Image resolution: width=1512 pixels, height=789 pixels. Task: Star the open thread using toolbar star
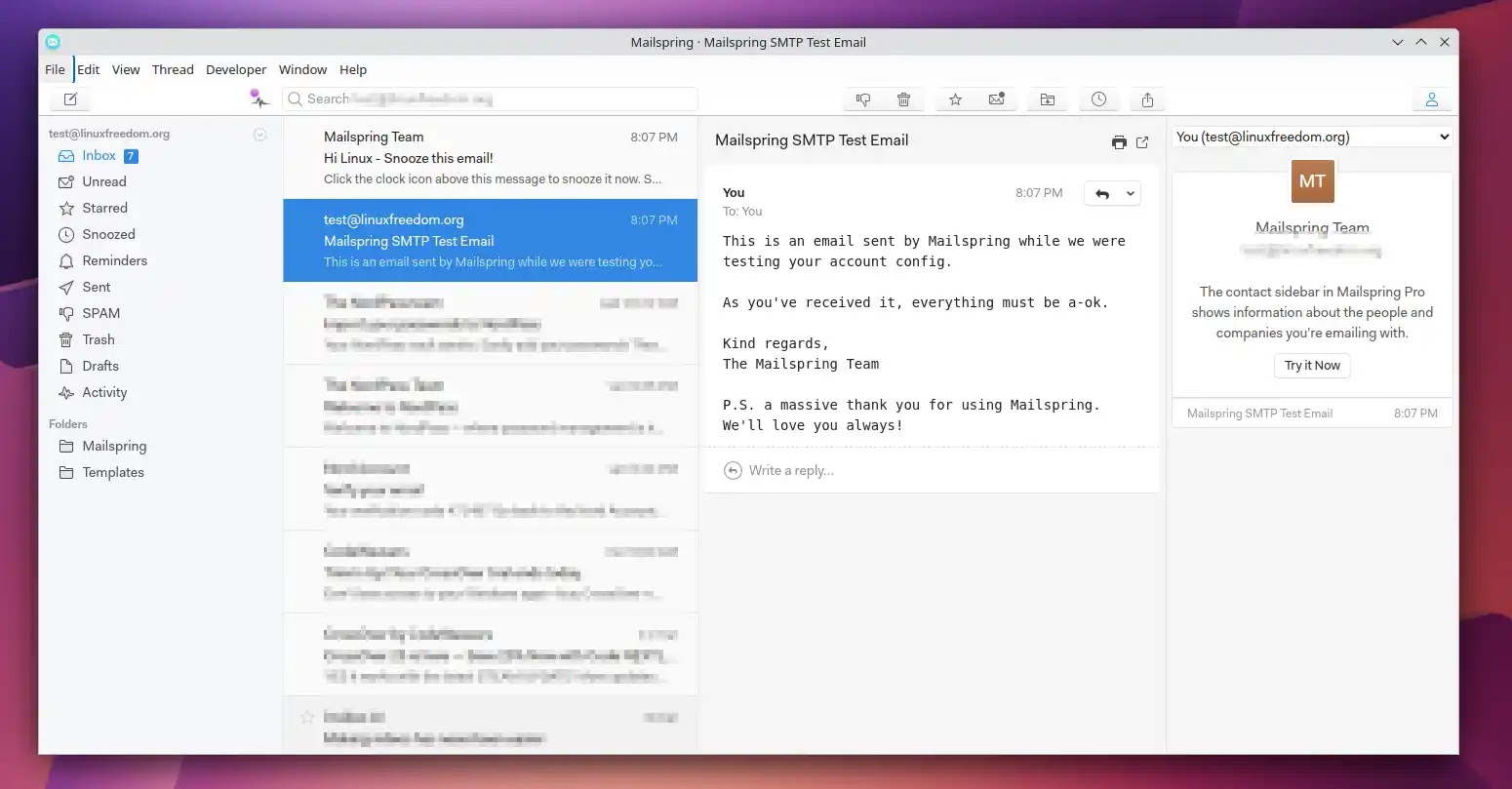tap(955, 99)
